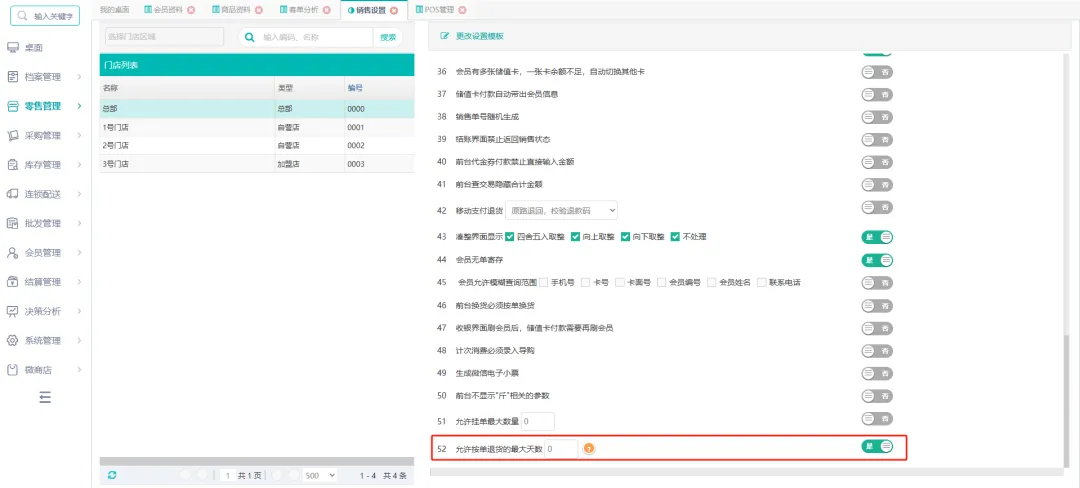Close the 客单分析 tab
The width and height of the screenshot is (1080, 488).
click(326, 10)
